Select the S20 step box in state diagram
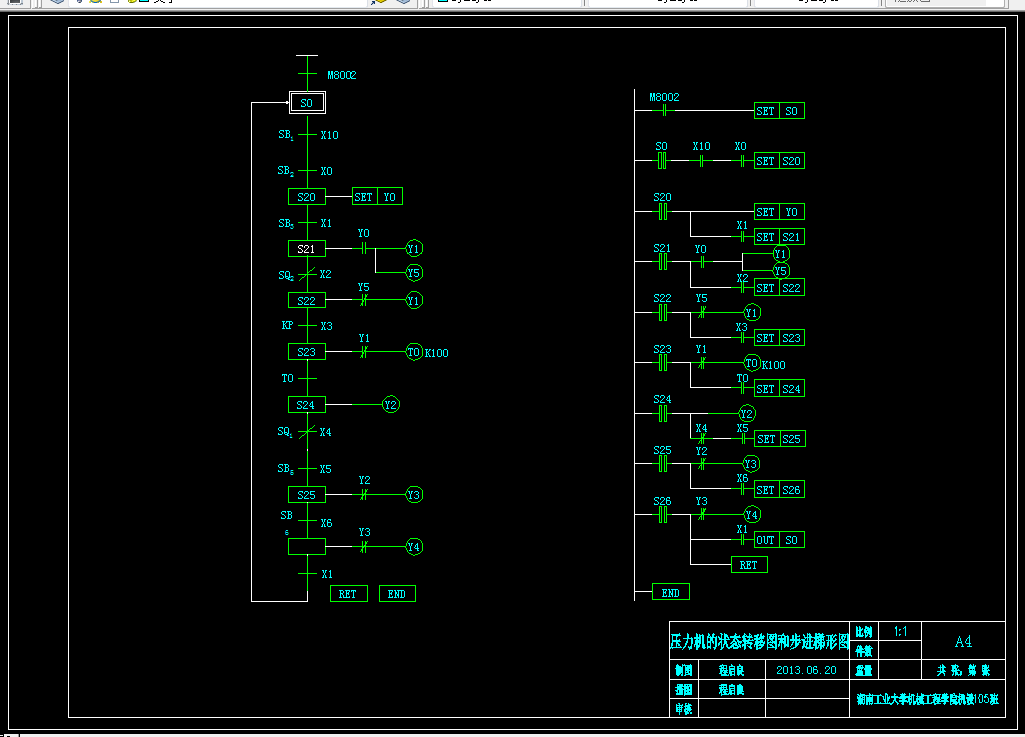1025x737 pixels. (307, 197)
